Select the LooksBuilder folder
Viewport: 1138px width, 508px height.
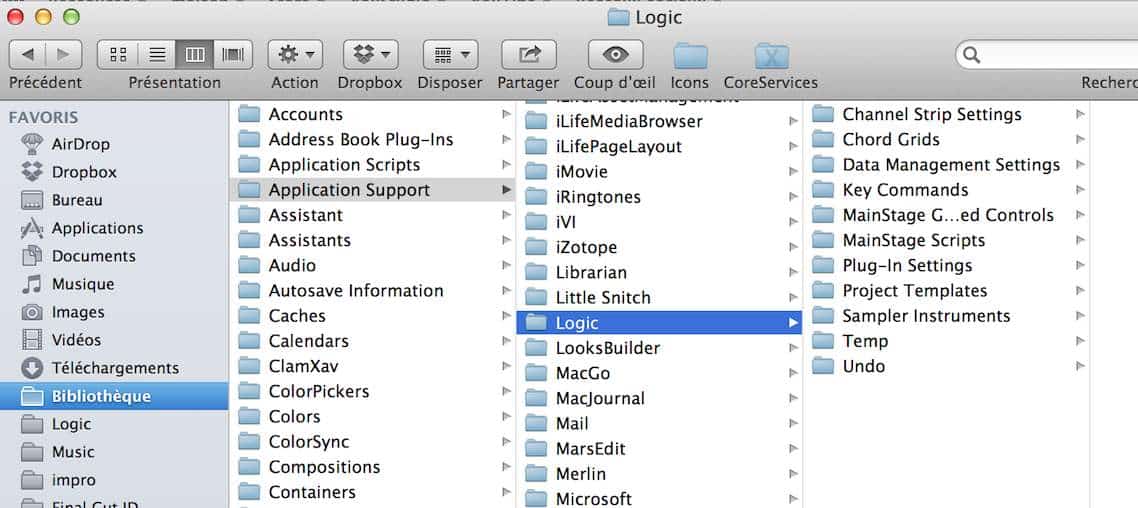pyautogui.click(x=659, y=348)
